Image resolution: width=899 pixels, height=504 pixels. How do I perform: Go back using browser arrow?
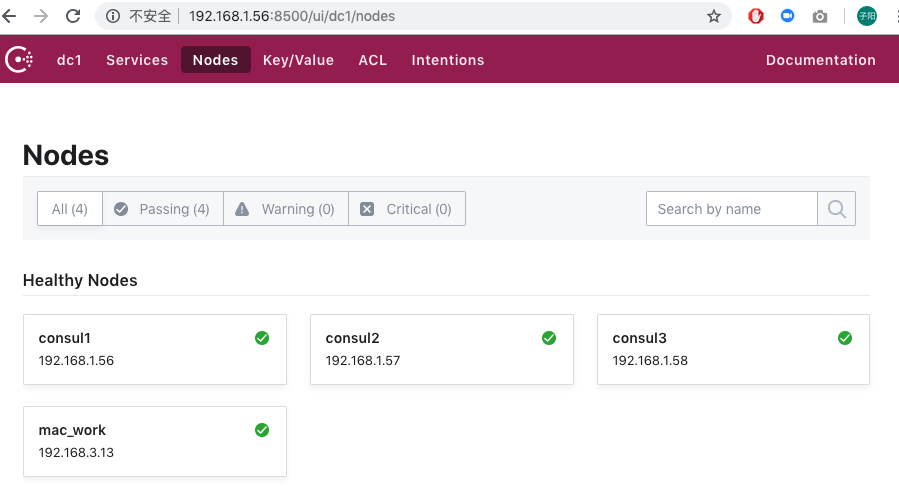click(x=11, y=16)
